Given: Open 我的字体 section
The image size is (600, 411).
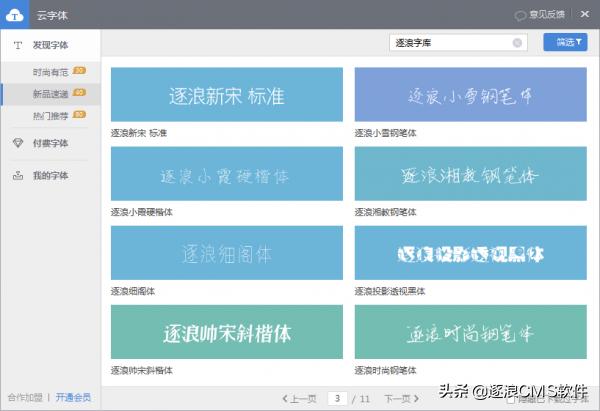Looking at the screenshot, I should point(50,176).
